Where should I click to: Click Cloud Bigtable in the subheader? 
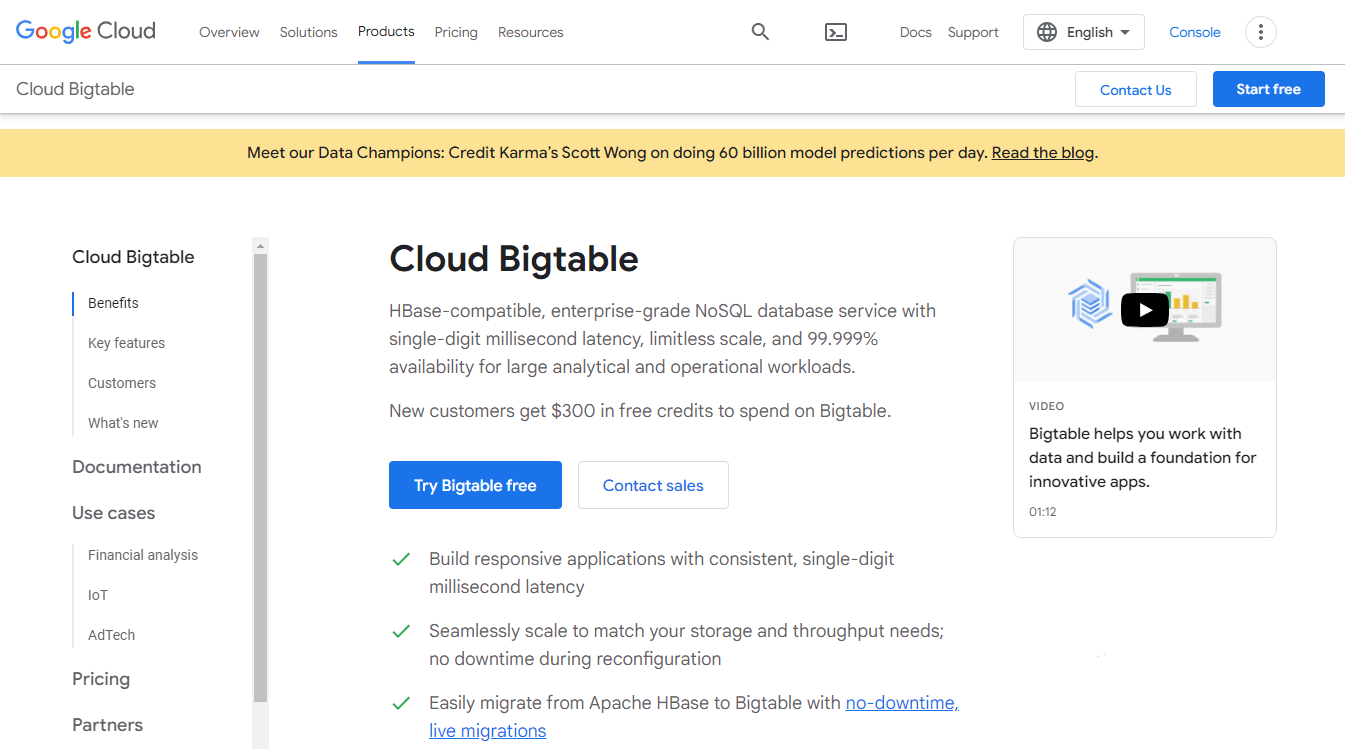[75, 89]
